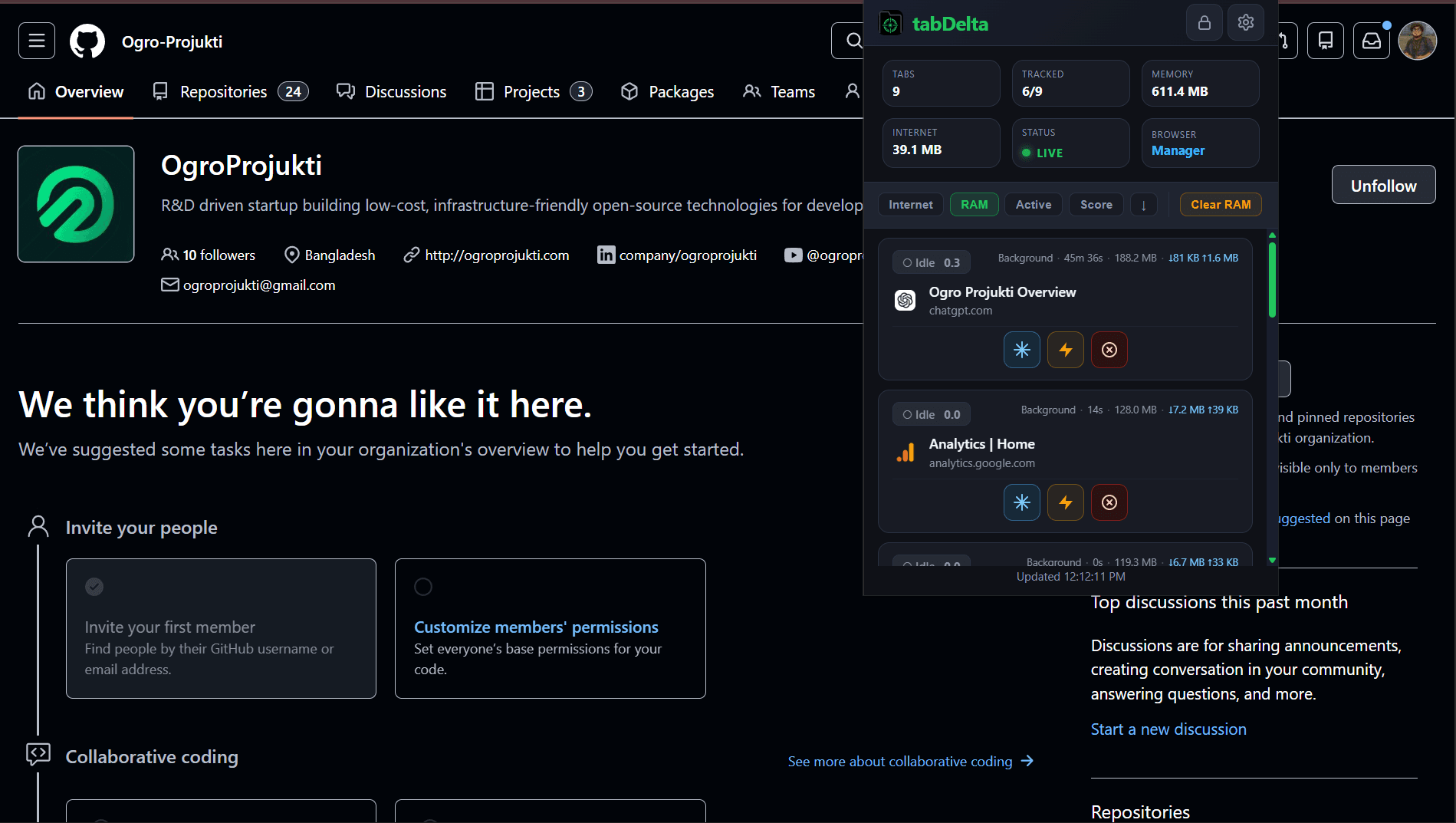Freeze the Analytics Home tab
This screenshot has width=1456, height=823.
tap(1022, 502)
